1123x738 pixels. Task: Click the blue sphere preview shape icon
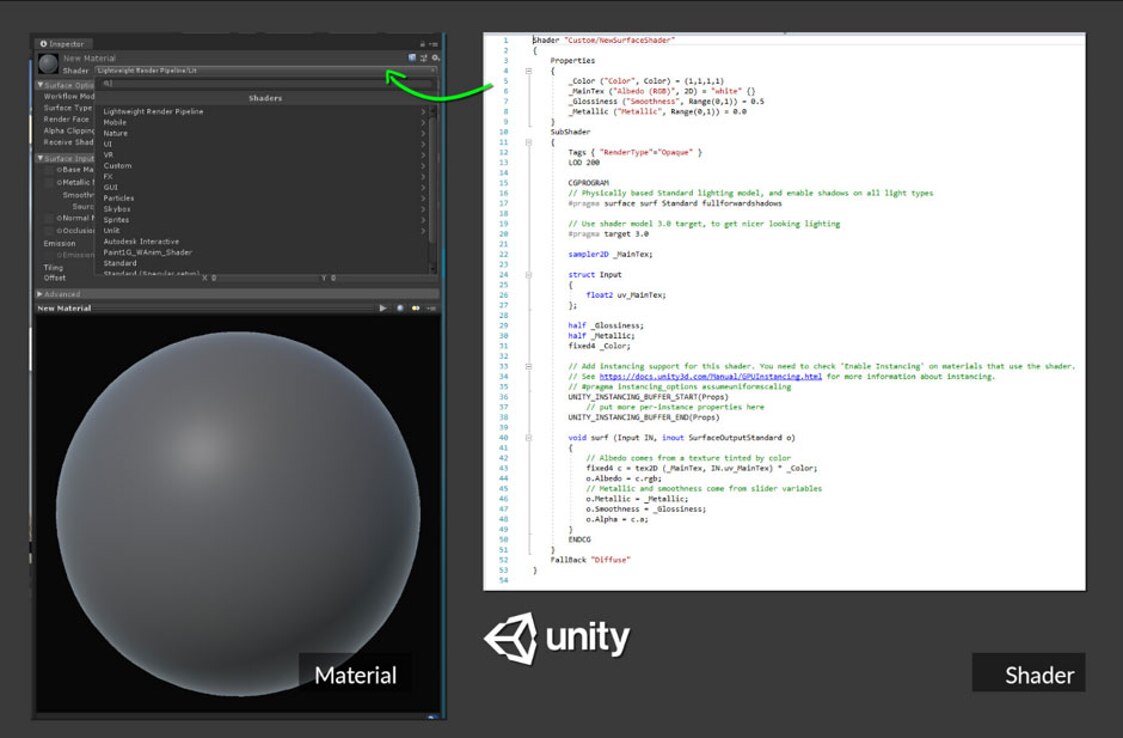(400, 308)
